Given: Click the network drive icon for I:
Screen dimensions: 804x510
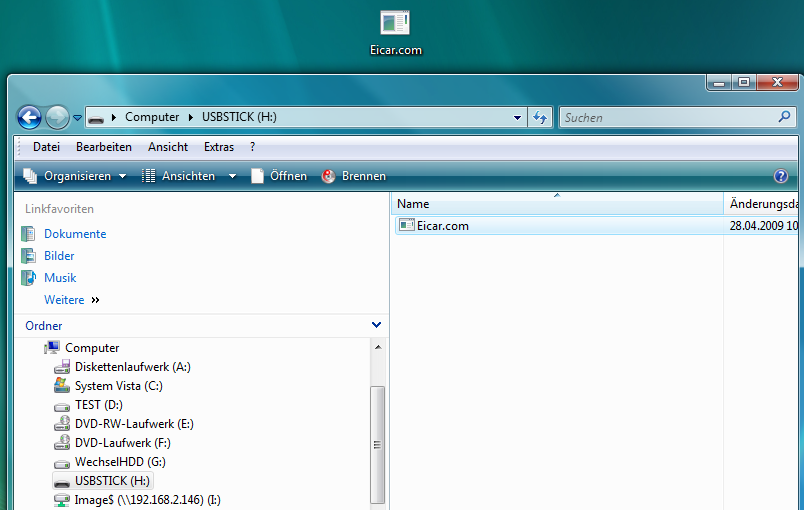Looking at the screenshot, I should 62,500.
